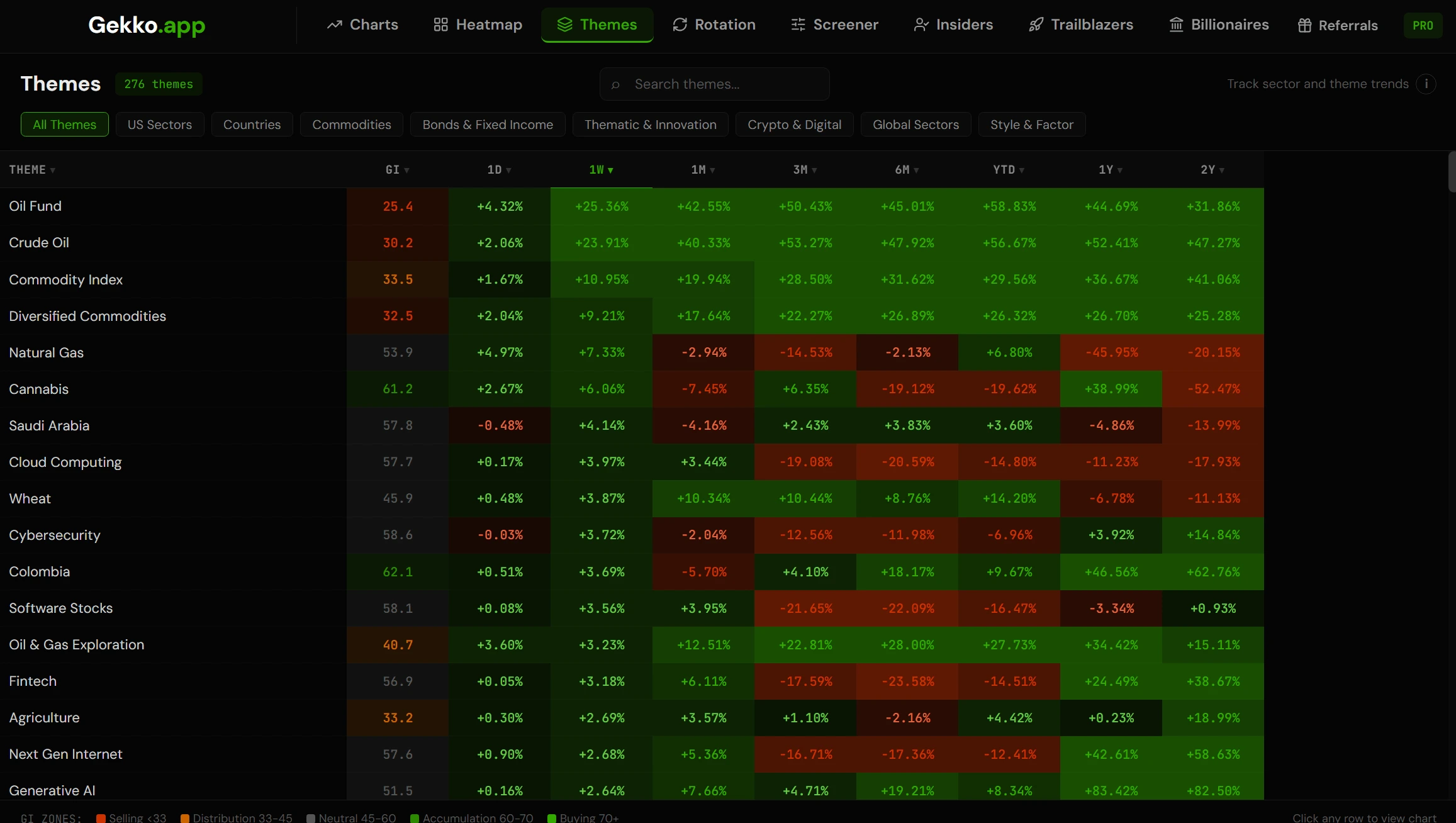Switch to the US Sectors filter
The height and width of the screenshot is (823, 1456).
159,125
